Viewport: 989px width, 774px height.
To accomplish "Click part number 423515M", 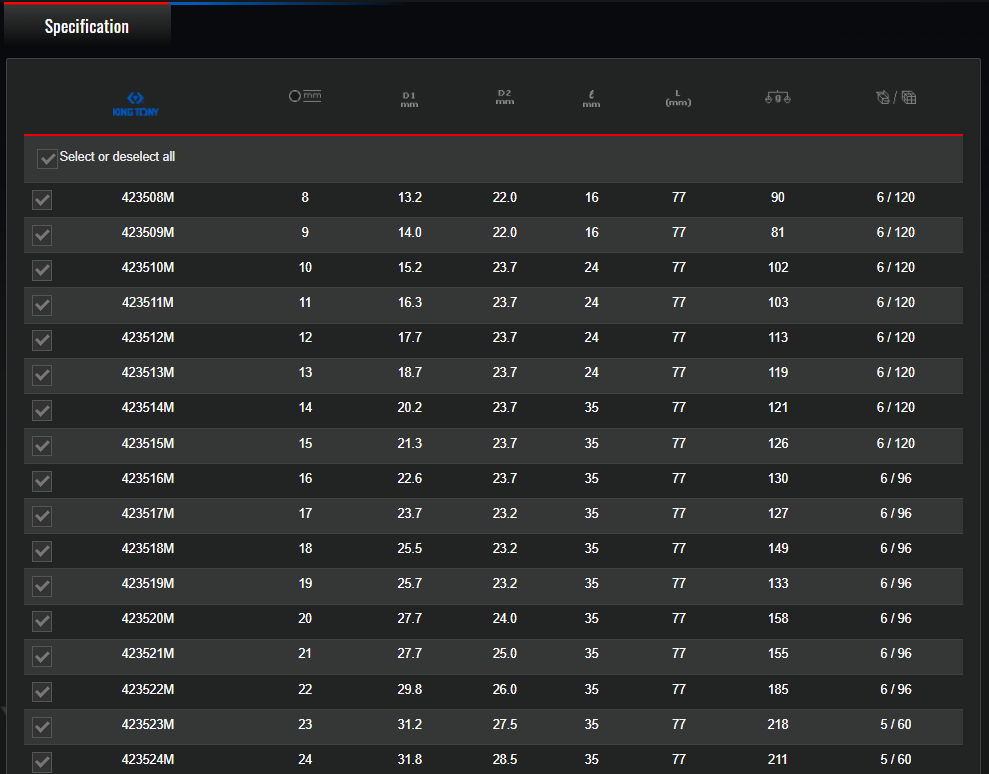I will coord(148,443).
